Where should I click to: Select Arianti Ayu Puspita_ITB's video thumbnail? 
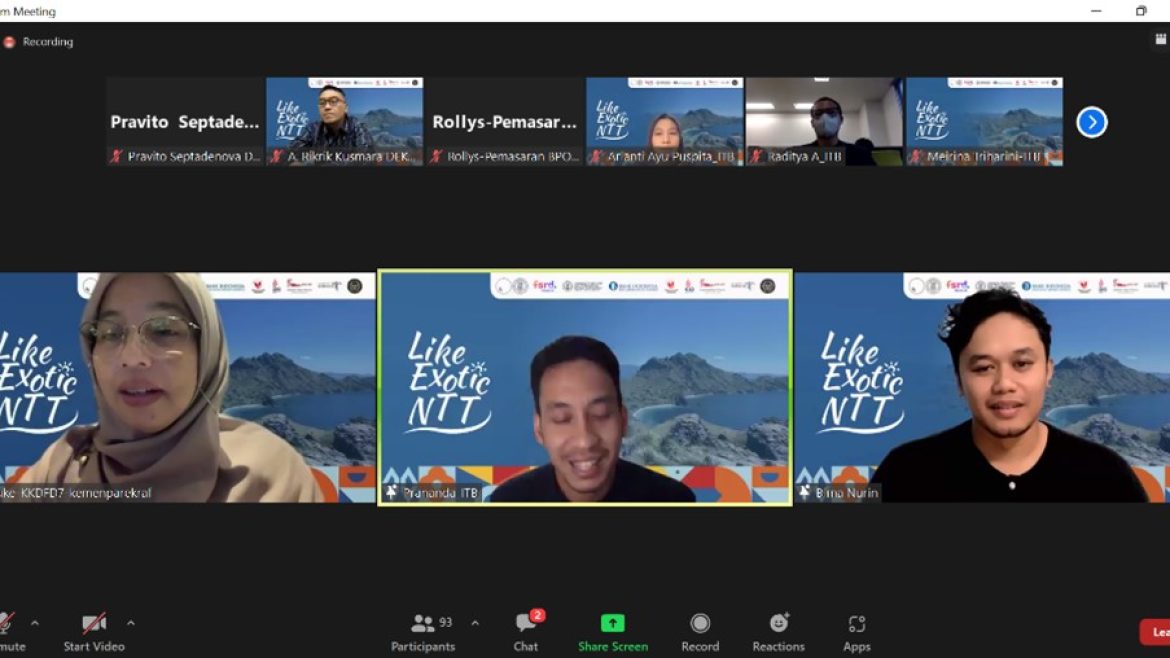[665, 122]
